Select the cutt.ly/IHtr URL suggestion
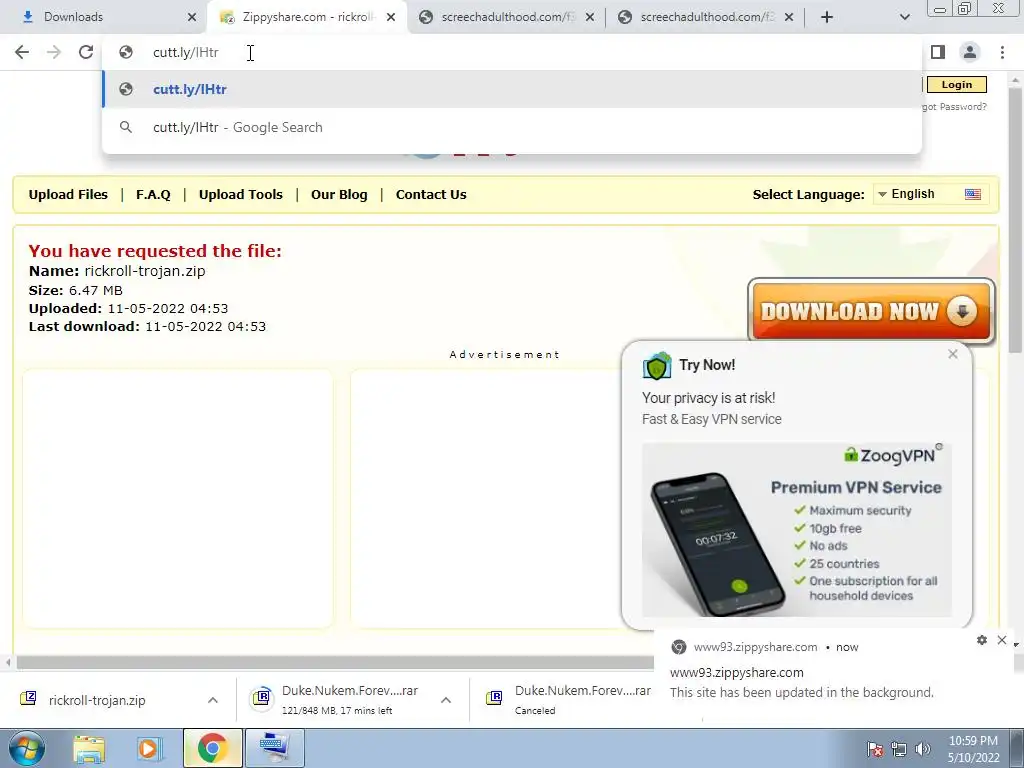The width and height of the screenshot is (1024, 768). point(512,89)
